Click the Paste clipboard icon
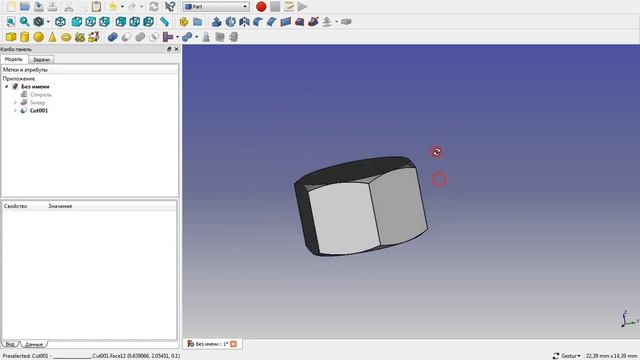 tap(96, 7)
